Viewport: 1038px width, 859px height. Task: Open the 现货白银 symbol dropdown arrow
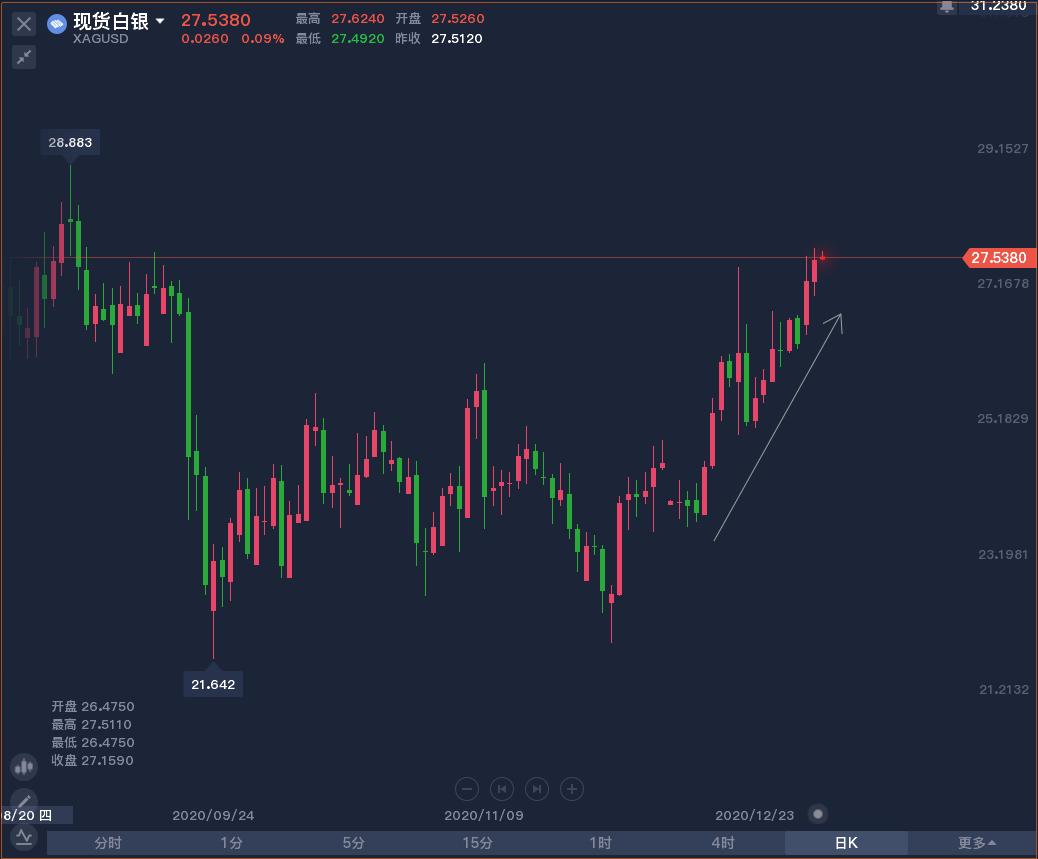tap(160, 21)
